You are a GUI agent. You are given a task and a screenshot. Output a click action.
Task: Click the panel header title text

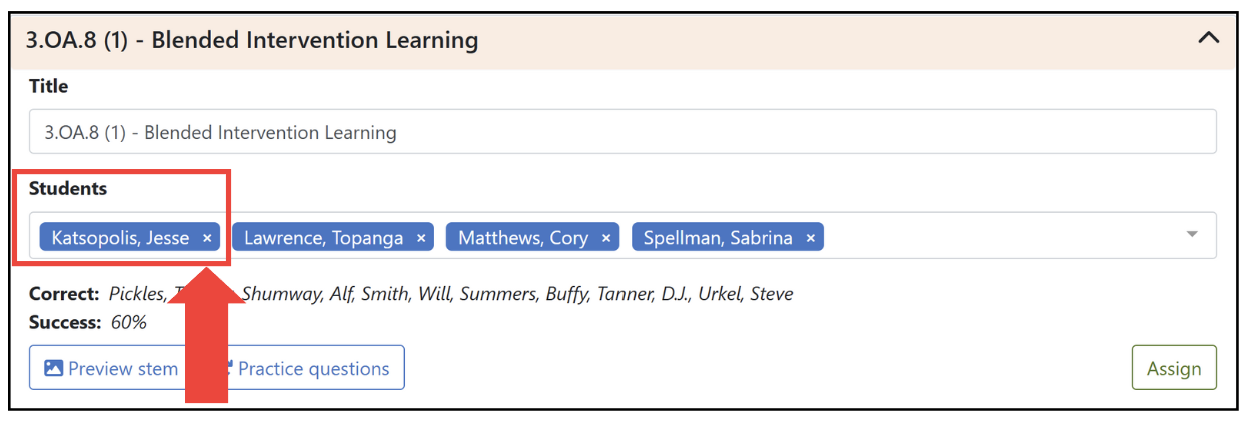coord(252,40)
